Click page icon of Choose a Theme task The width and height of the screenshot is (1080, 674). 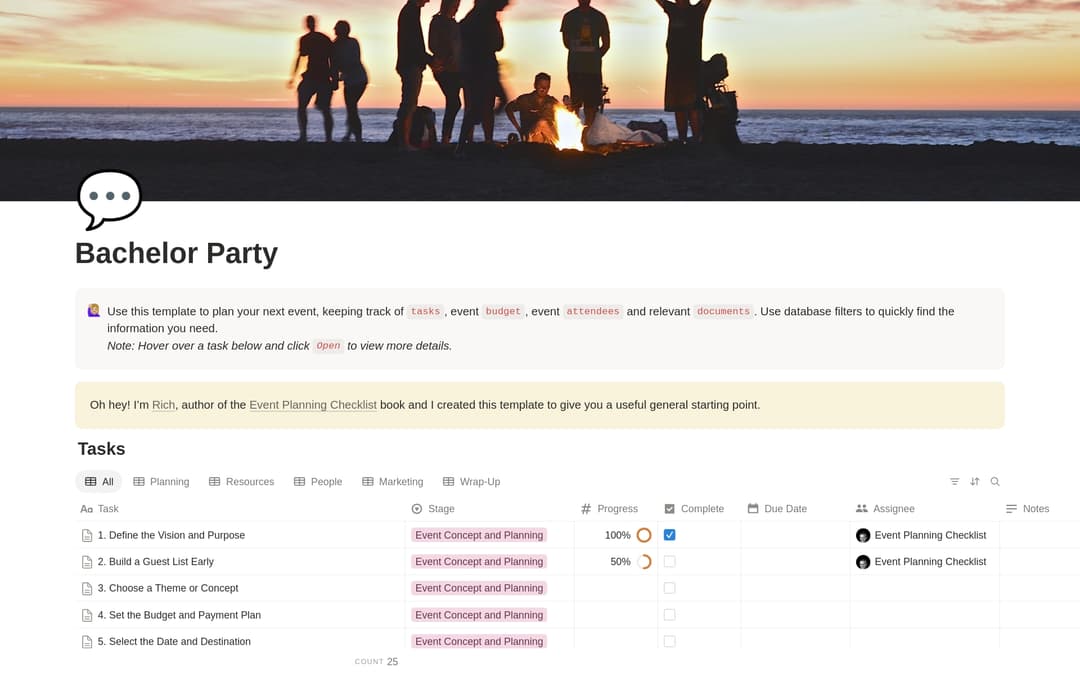pyautogui.click(x=87, y=589)
